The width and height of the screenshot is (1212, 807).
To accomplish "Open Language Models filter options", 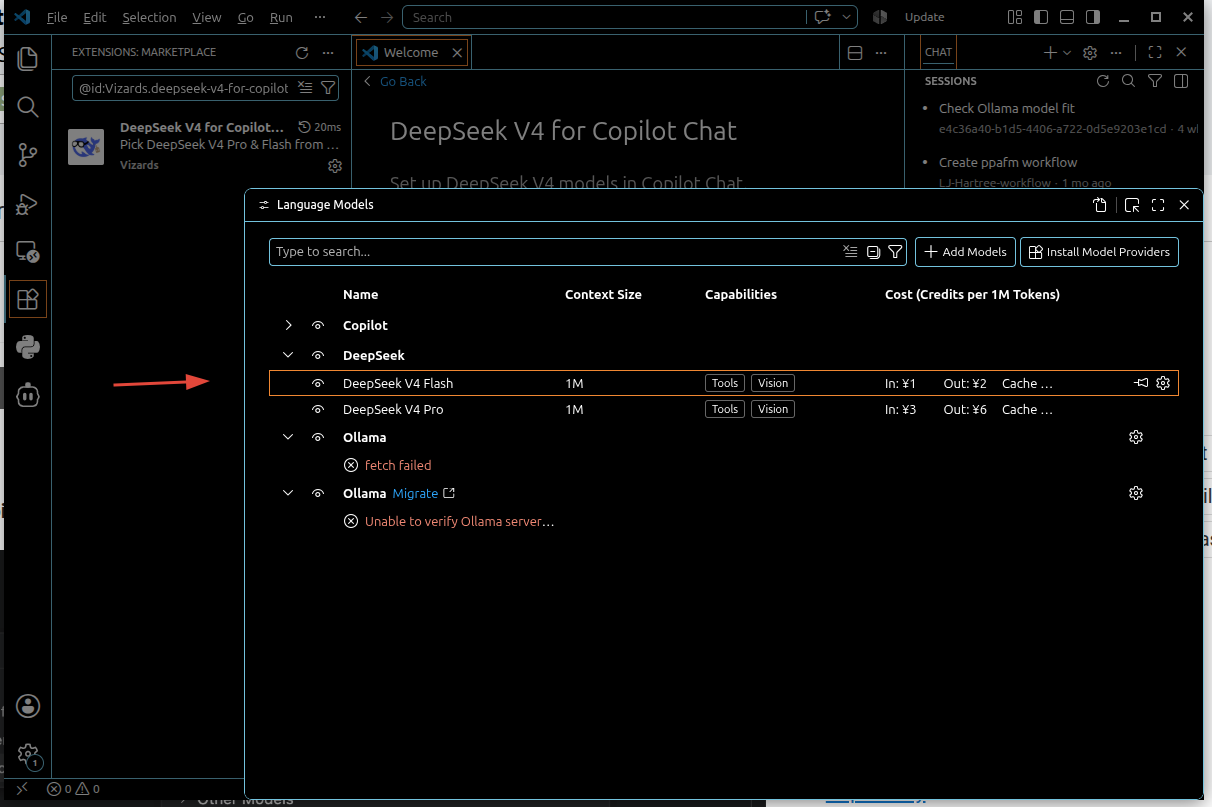I will pos(895,252).
